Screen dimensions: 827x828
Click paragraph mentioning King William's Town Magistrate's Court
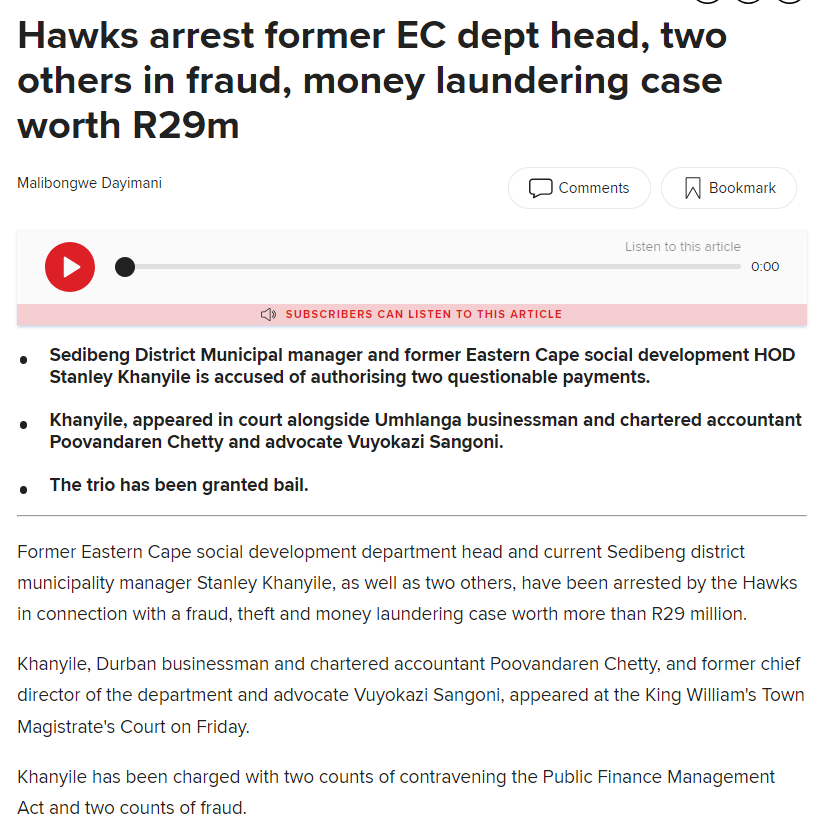(x=411, y=695)
